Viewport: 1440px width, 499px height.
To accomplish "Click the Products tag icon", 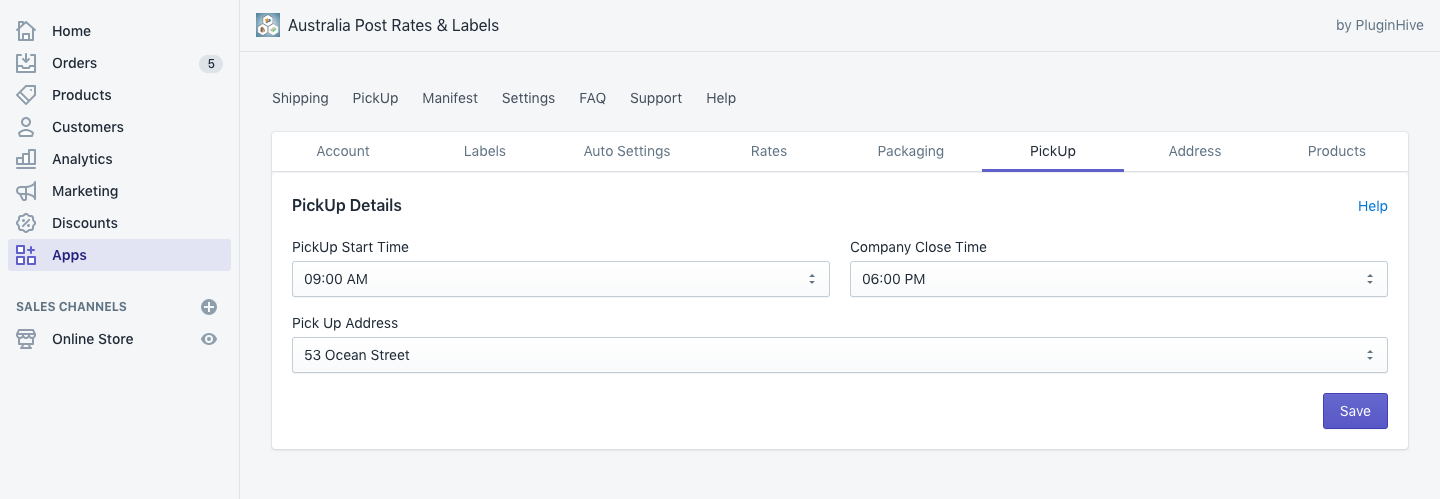I will 26,95.
